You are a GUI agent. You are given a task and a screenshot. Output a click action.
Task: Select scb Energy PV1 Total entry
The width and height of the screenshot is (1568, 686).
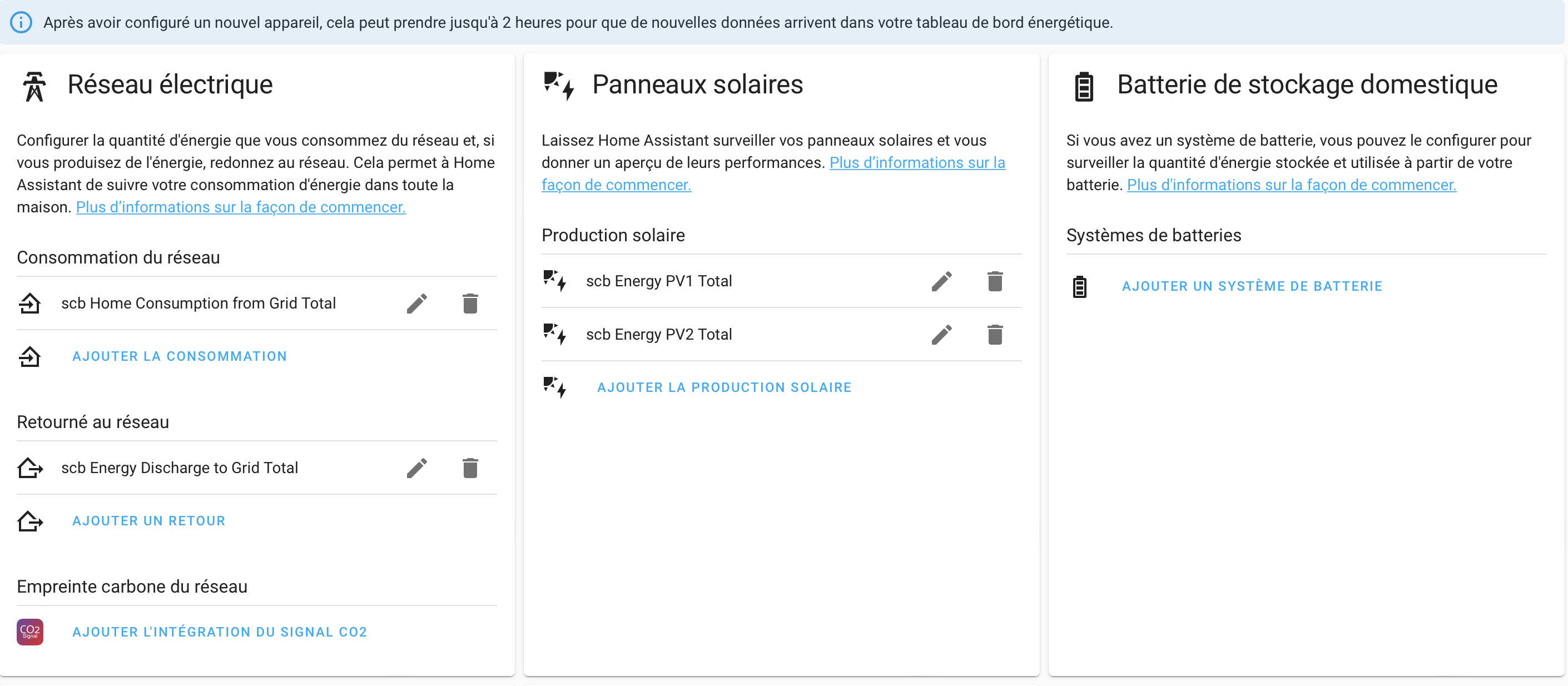[658, 281]
